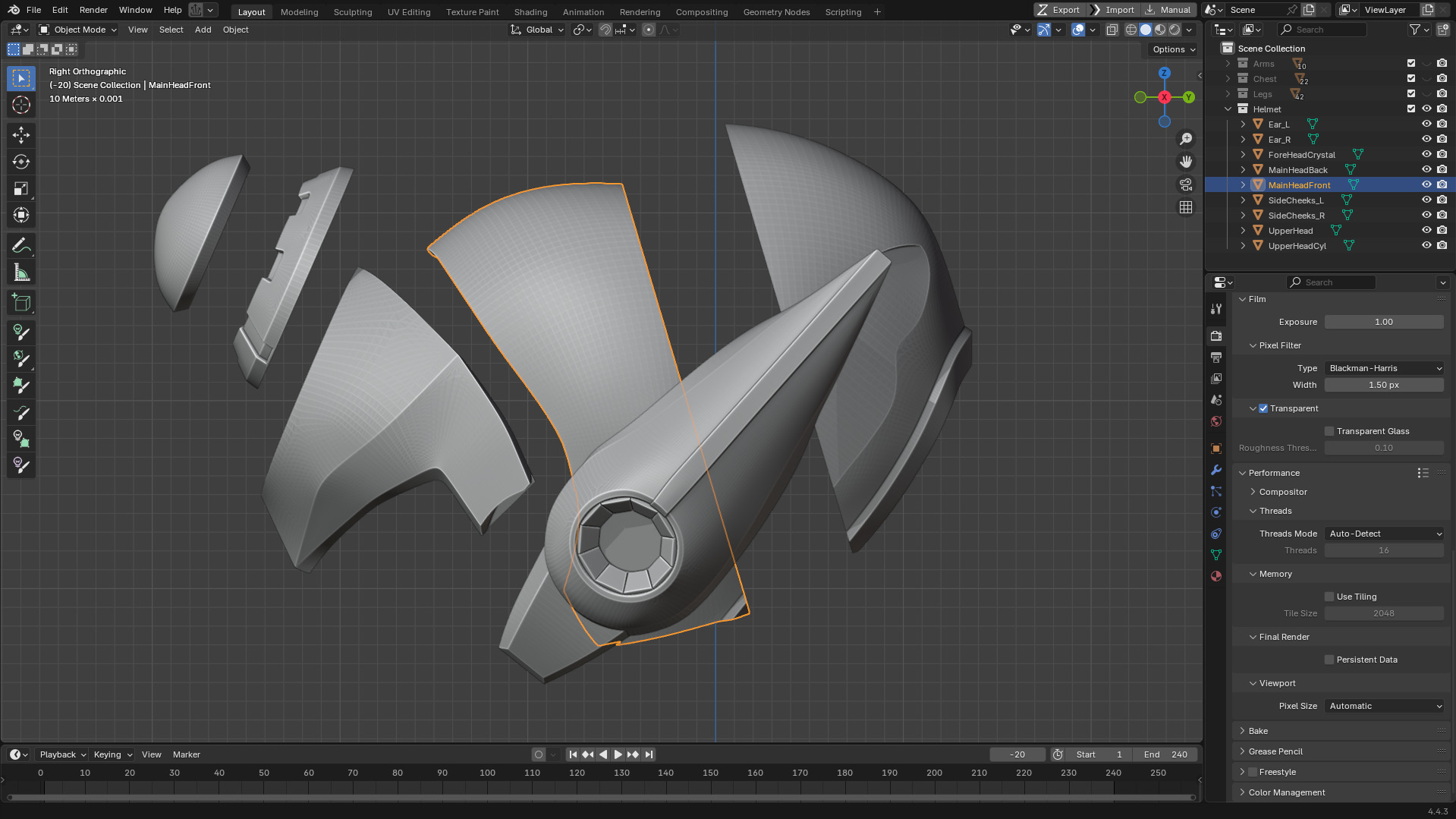This screenshot has width=1456, height=819.
Task: Toggle X-ray display in viewport header
Action: click(x=1112, y=30)
